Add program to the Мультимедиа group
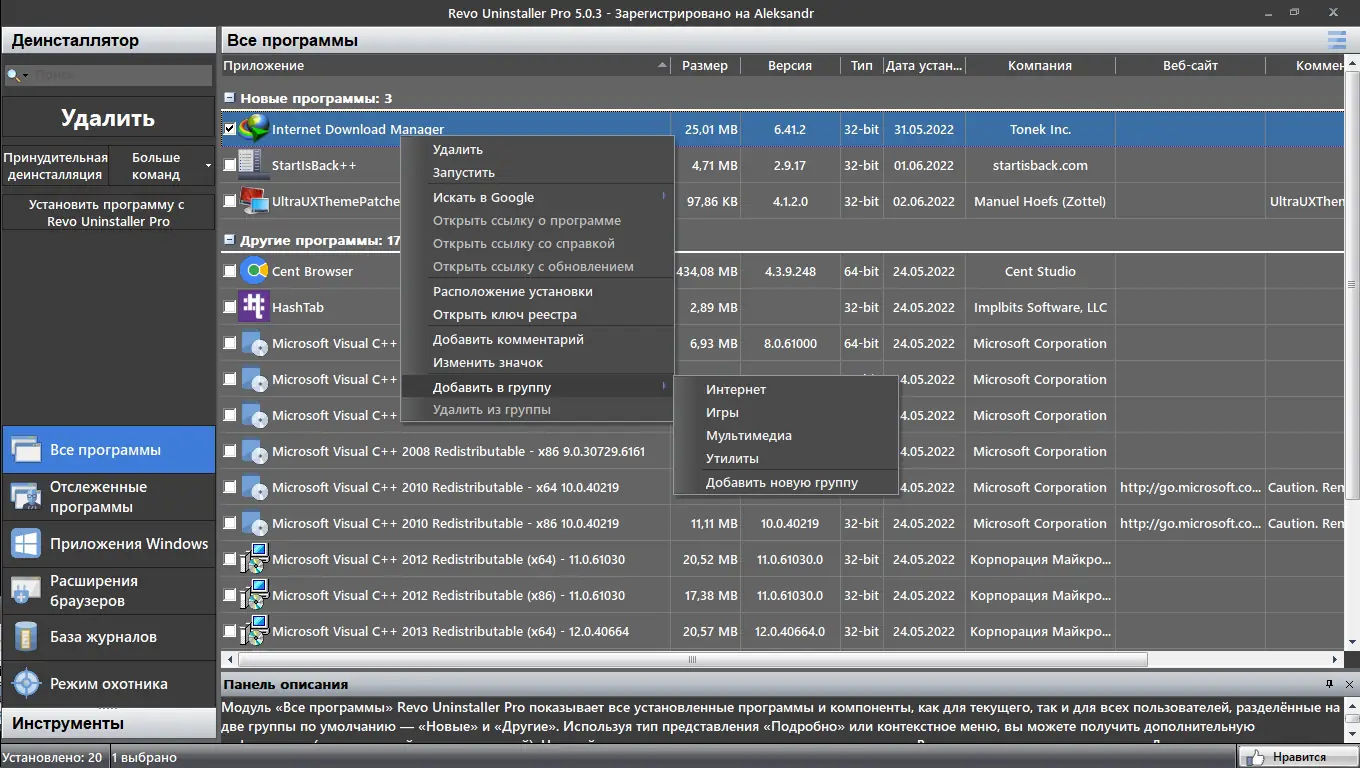The height and width of the screenshot is (768, 1360). (x=786, y=435)
